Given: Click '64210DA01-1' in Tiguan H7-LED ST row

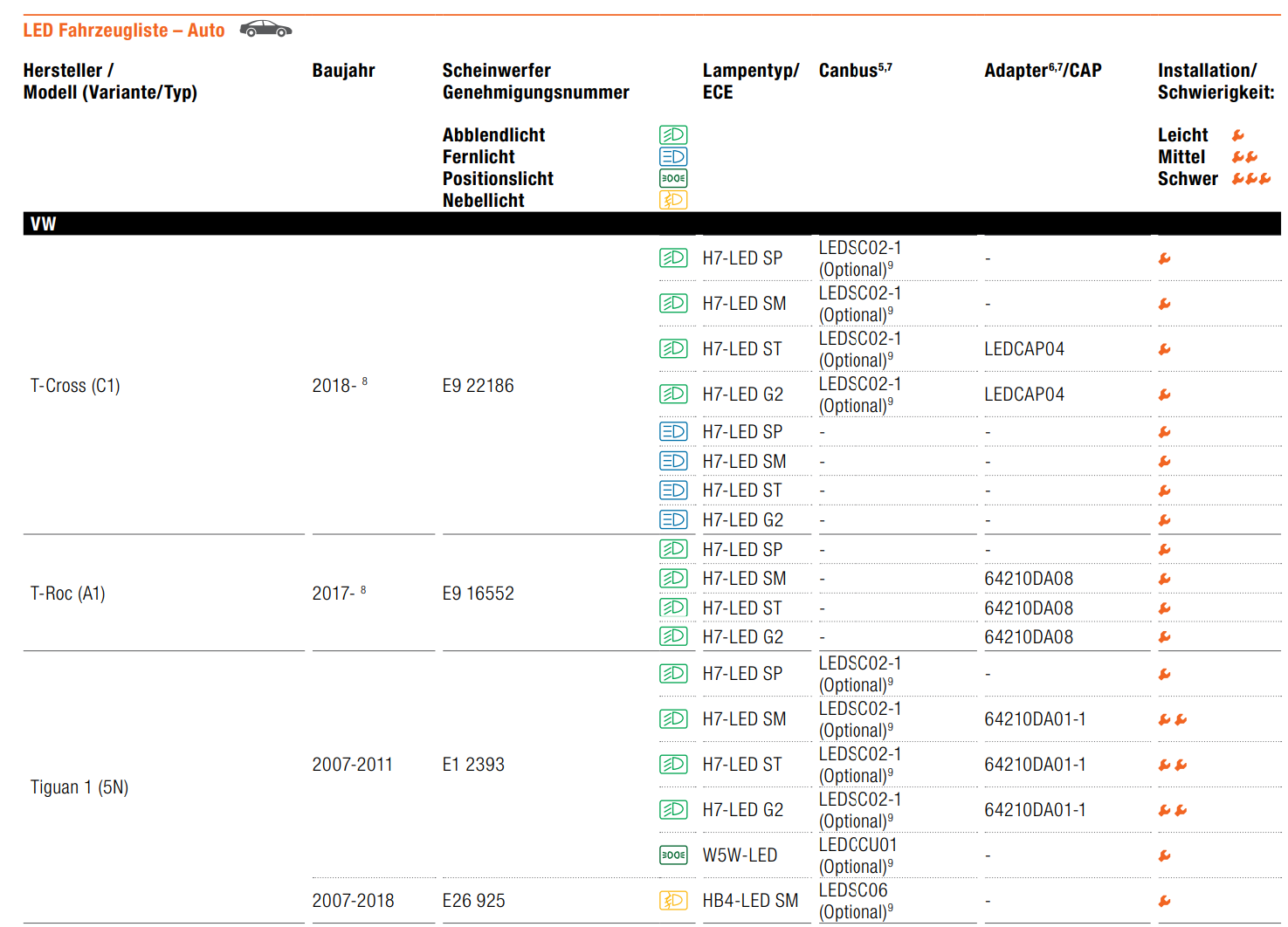Looking at the screenshot, I should click(x=1035, y=765).
